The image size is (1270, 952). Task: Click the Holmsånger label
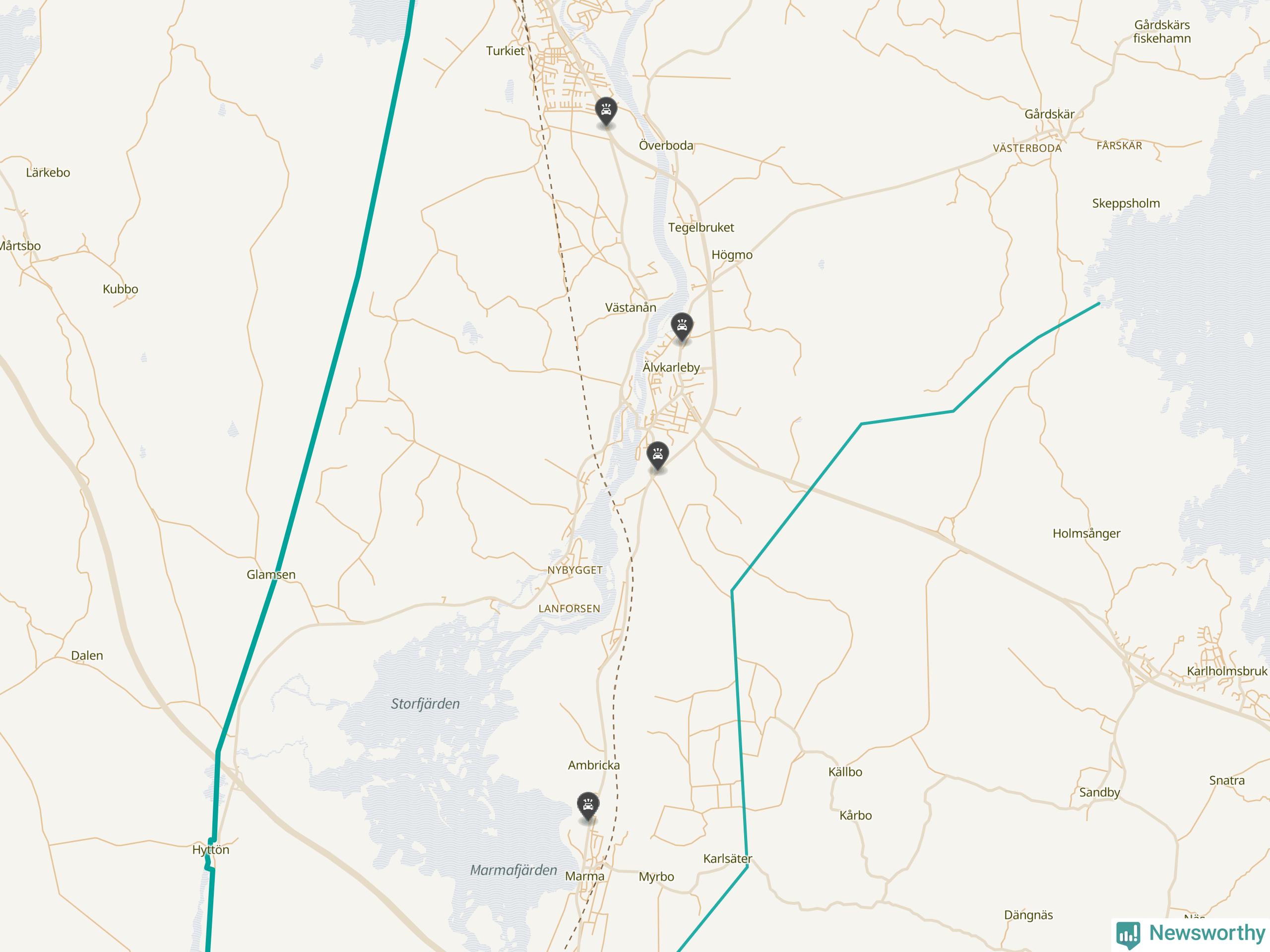click(x=1086, y=533)
